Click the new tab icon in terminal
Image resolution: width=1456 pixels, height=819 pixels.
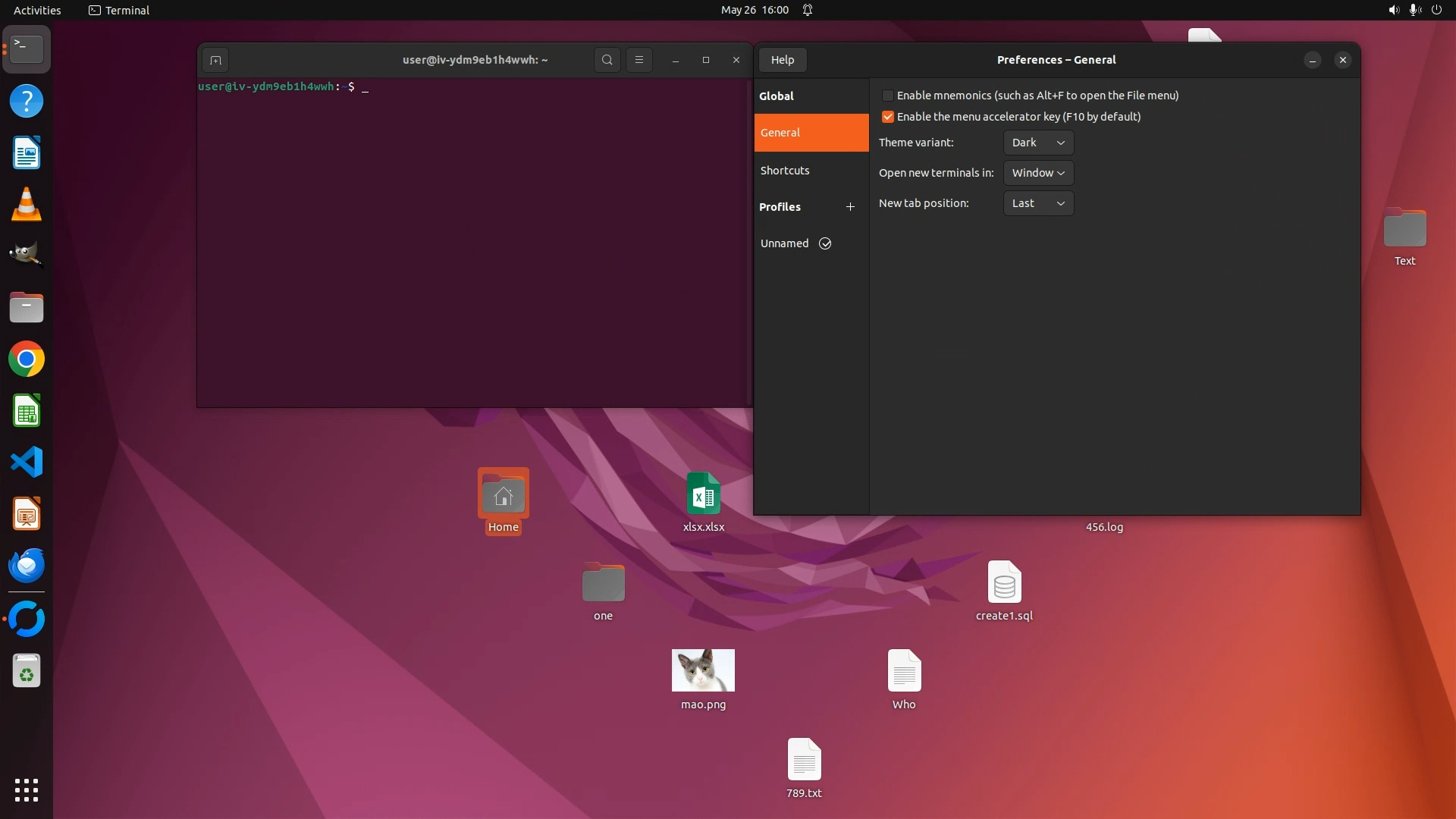pyautogui.click(x=215, y=60)
